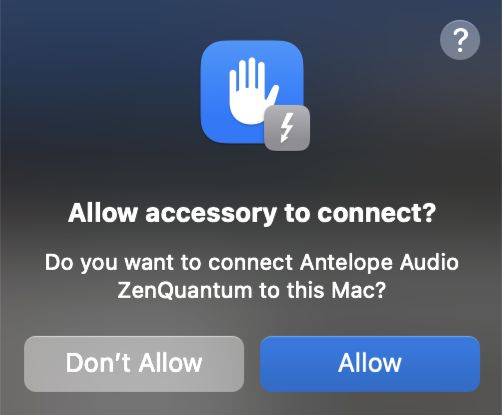
Task: Click the 'Do you want to connect' message
Action: [x=252, y=276]
